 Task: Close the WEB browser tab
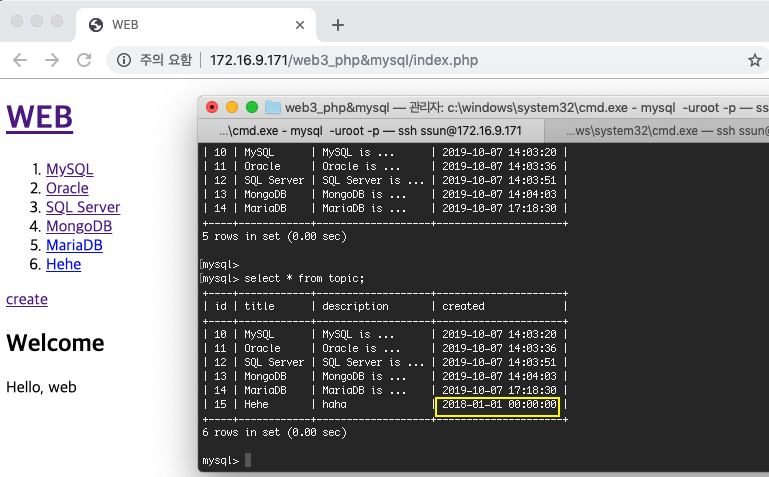[300, 25]
